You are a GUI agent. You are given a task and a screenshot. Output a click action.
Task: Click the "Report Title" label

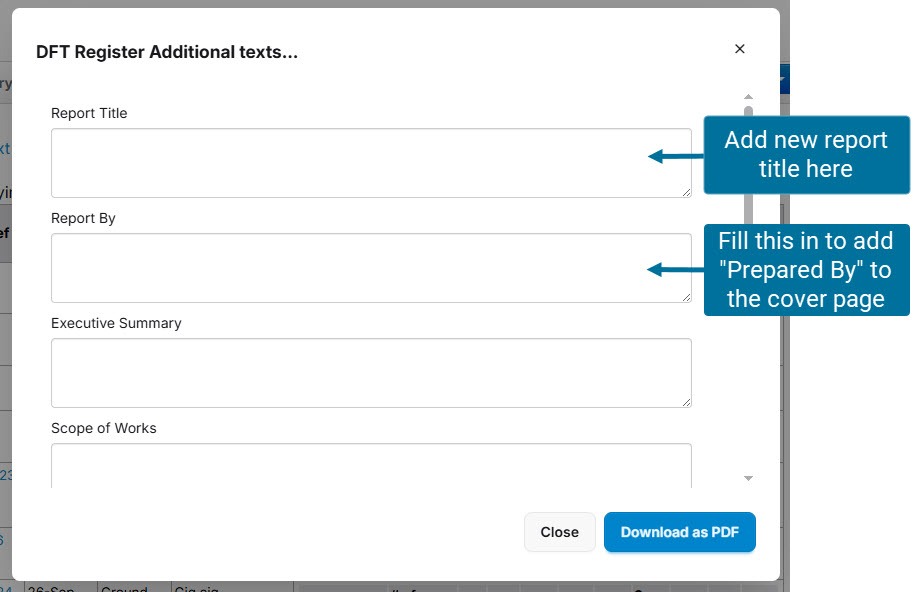[x=89, y=113]
